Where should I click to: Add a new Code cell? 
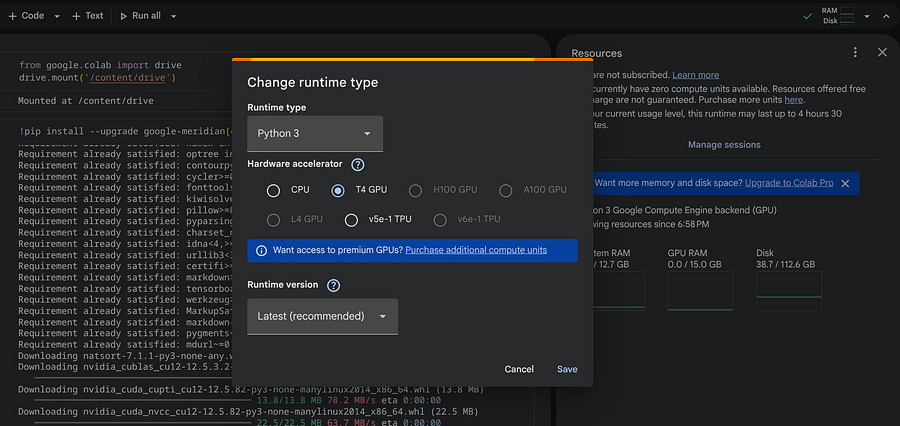26,16
